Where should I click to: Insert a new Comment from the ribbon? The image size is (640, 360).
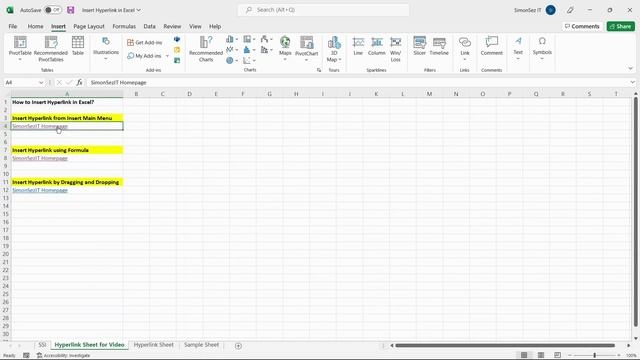pos(491,46)
